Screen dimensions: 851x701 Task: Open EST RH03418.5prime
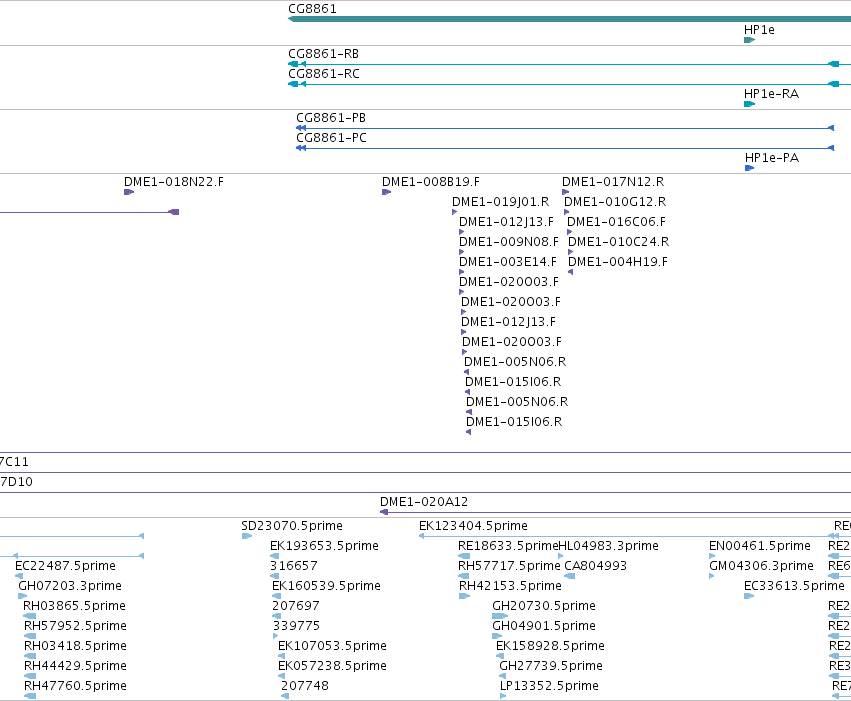(30, 657)
